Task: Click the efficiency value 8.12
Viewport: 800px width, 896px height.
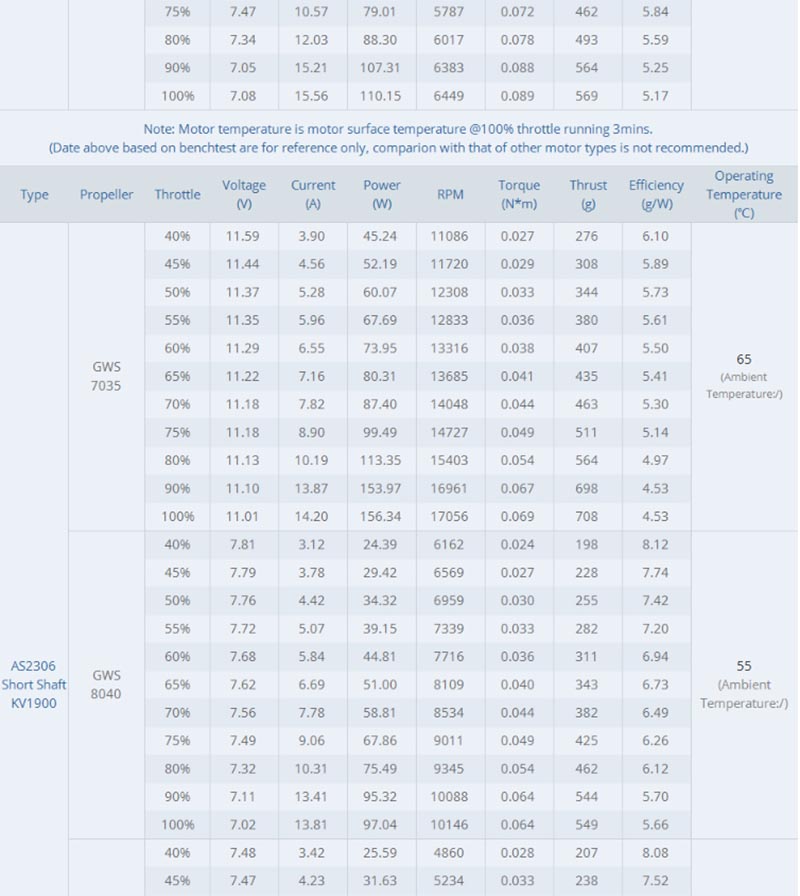Action: (655, 544)
